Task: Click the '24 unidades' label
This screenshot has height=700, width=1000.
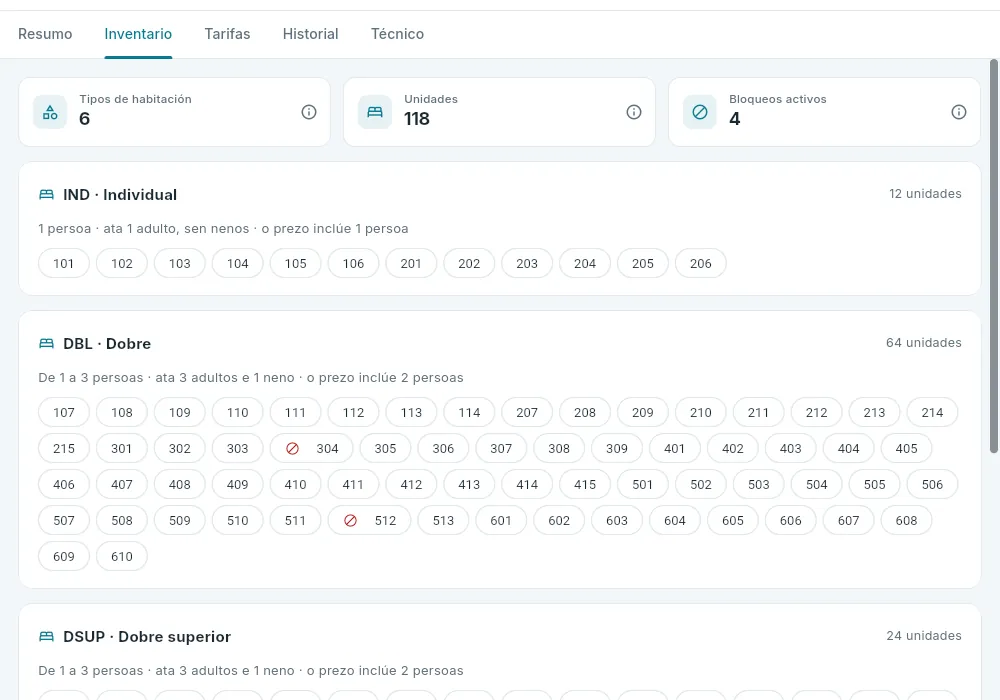Action: coord(924,636)
